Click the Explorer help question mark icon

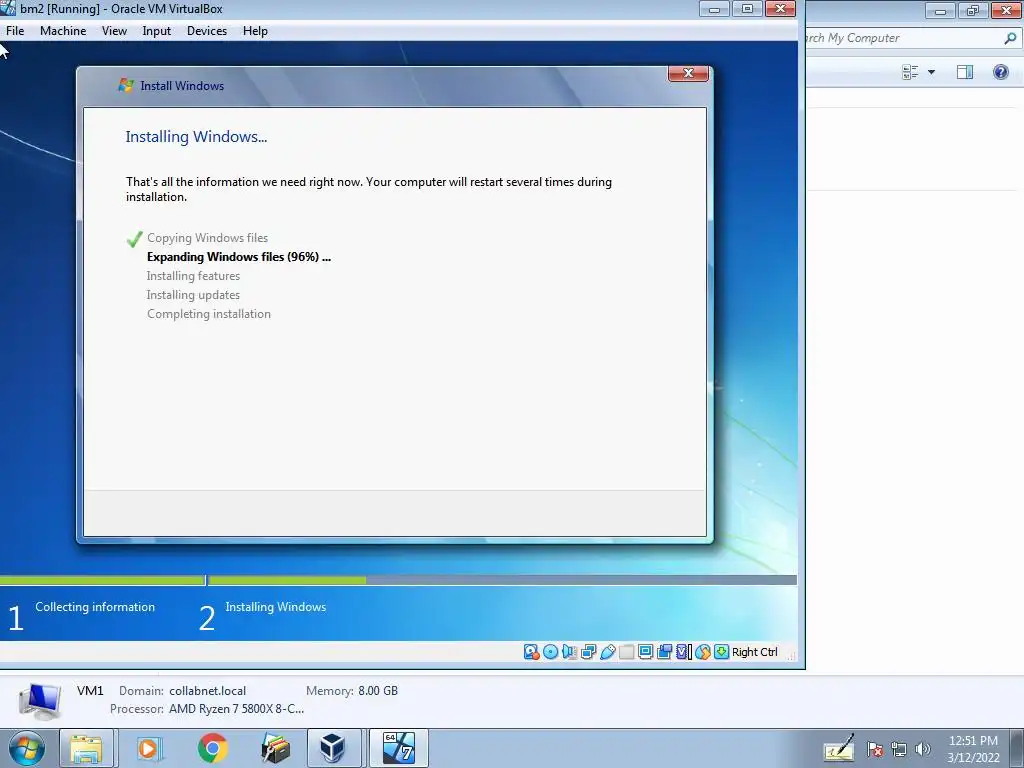(1000, 72)
